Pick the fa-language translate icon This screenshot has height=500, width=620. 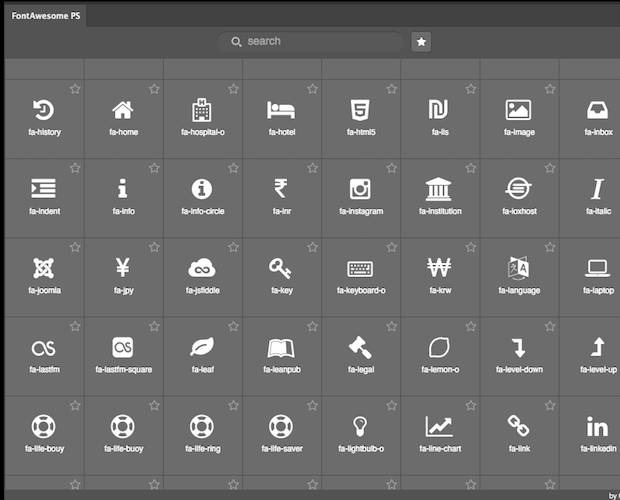coord(518,268)
